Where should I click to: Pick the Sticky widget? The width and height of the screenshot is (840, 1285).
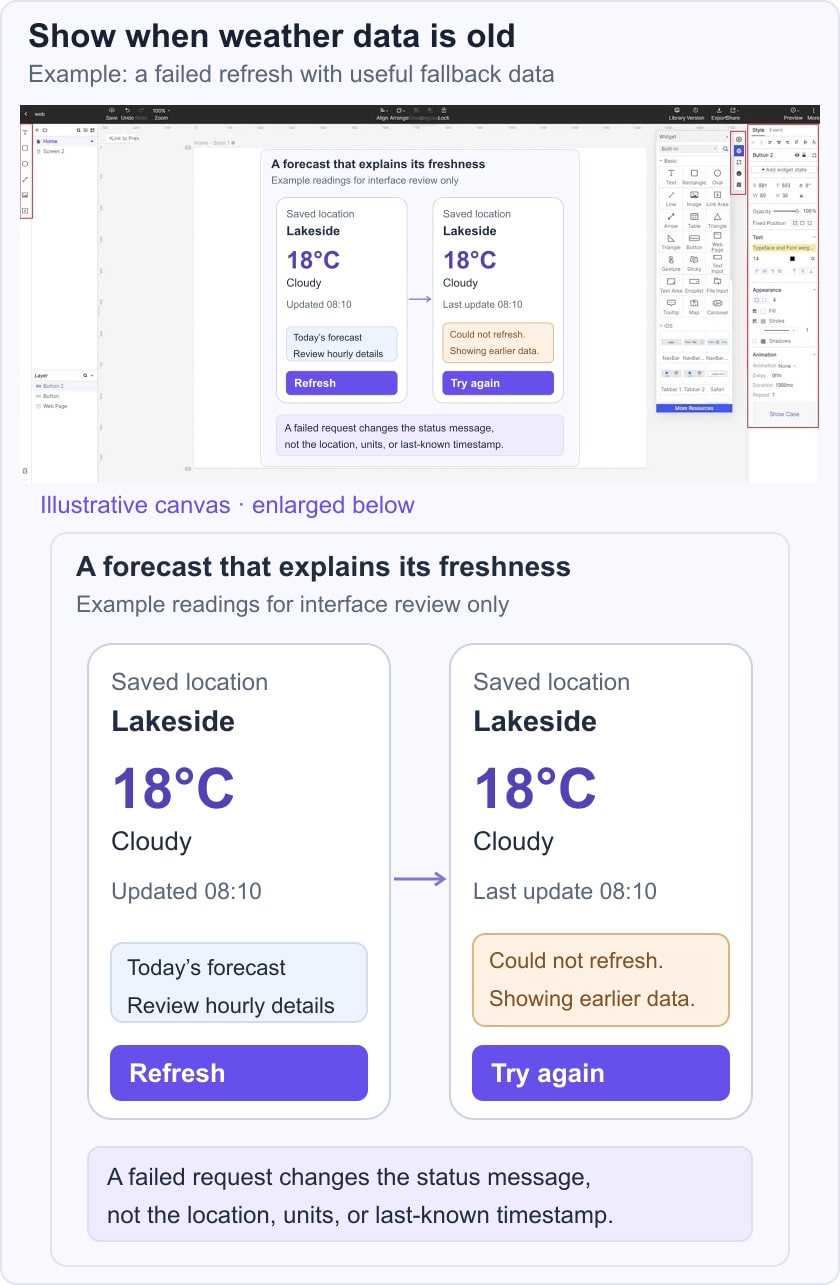tap(694, 263)
